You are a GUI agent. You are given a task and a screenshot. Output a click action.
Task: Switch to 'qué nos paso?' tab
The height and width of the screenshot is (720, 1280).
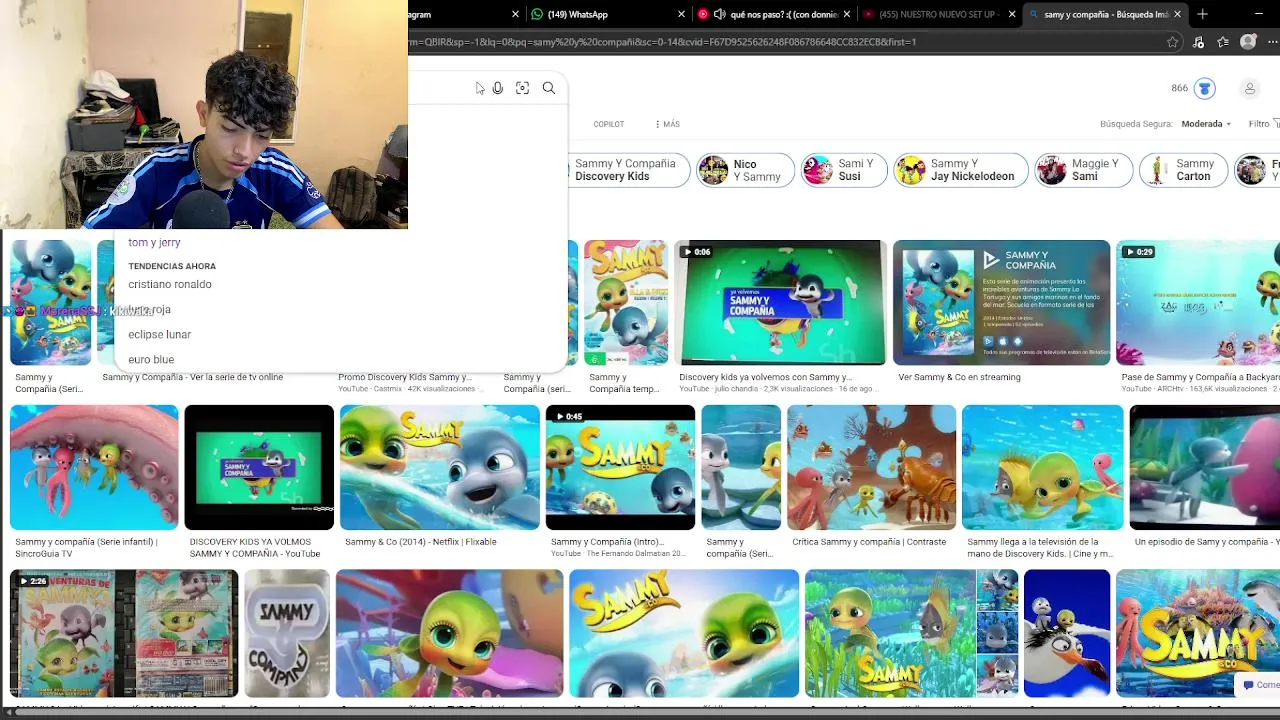point(775,14)
